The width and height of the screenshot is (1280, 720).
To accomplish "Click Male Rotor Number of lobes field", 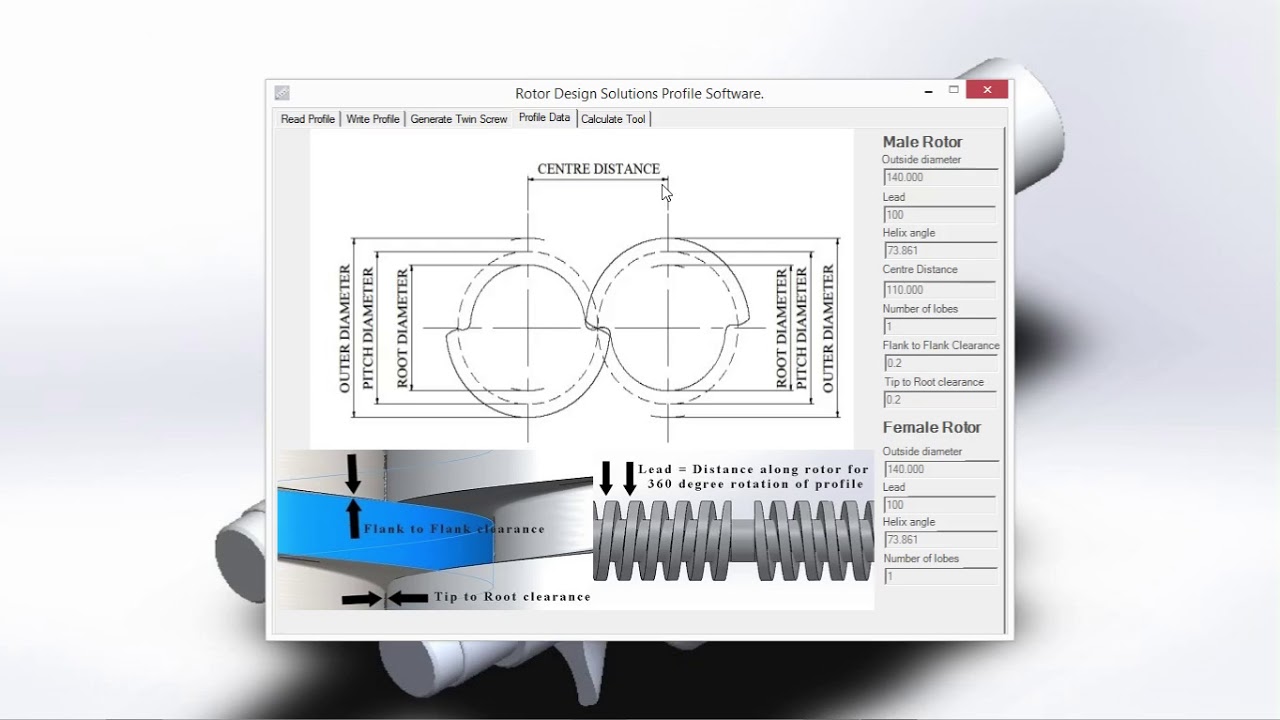I will point(940,326).
